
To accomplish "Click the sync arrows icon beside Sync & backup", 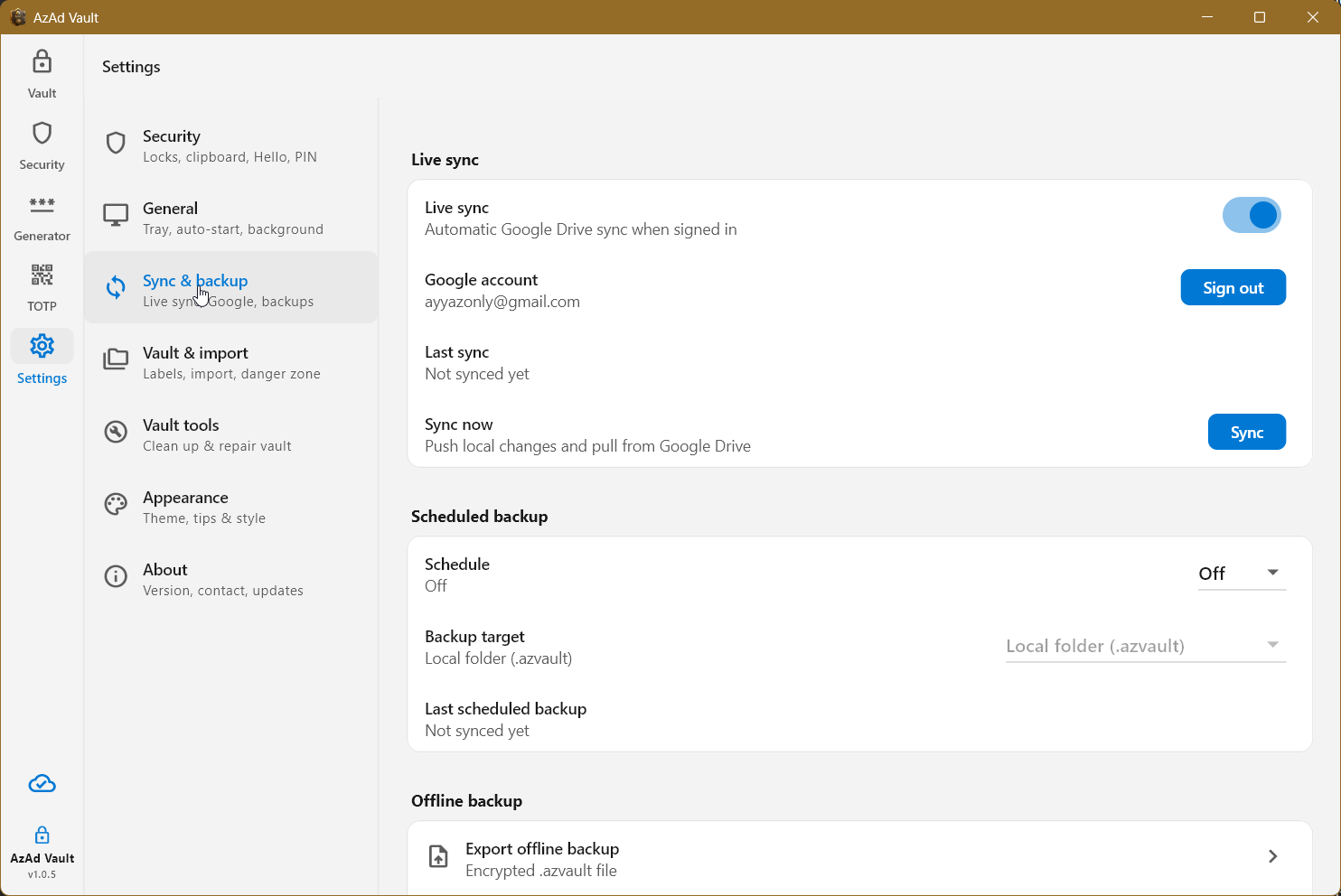I will tap(116, 287).
